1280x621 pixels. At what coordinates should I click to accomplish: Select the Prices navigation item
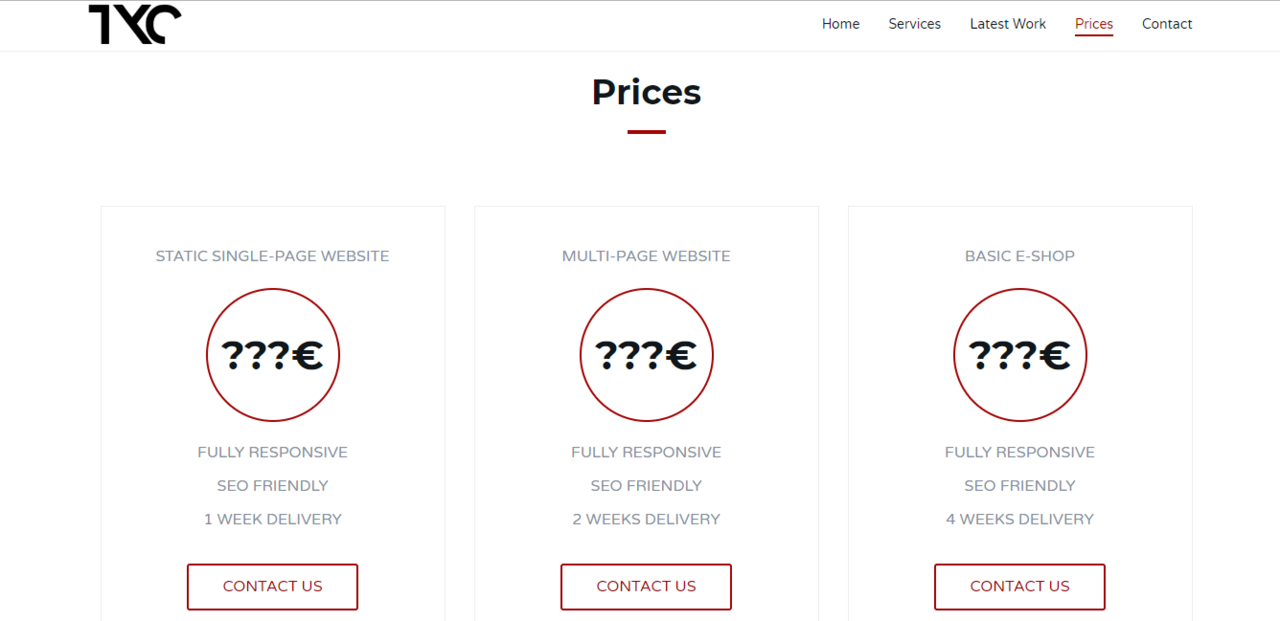[x=1094, y=24]
